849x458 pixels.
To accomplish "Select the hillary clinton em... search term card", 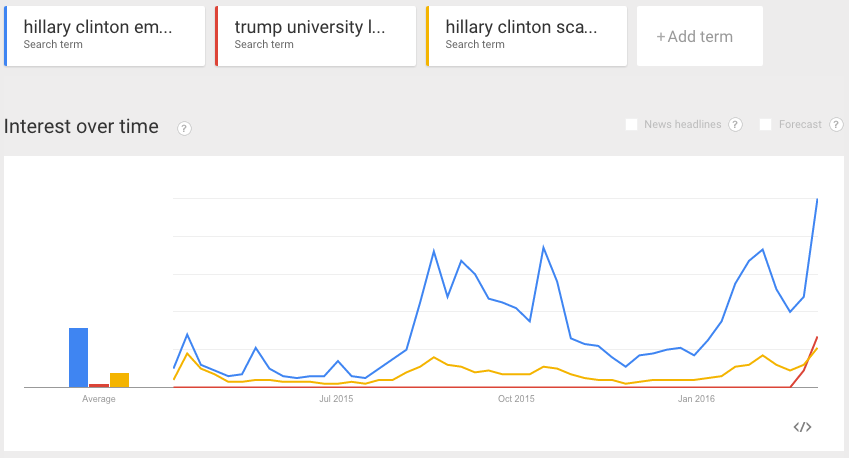I will [x=105, y=36].
